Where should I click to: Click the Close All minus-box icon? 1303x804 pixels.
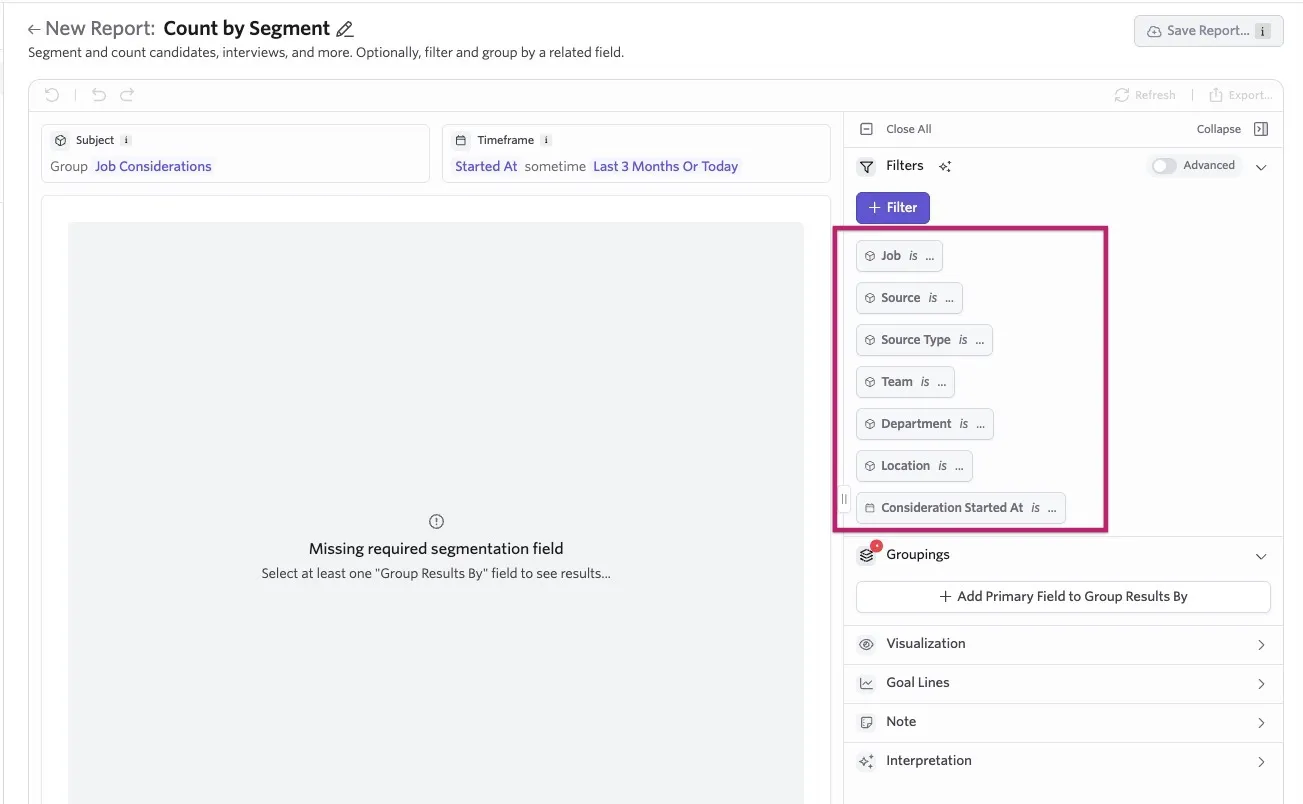click(867, 129)
